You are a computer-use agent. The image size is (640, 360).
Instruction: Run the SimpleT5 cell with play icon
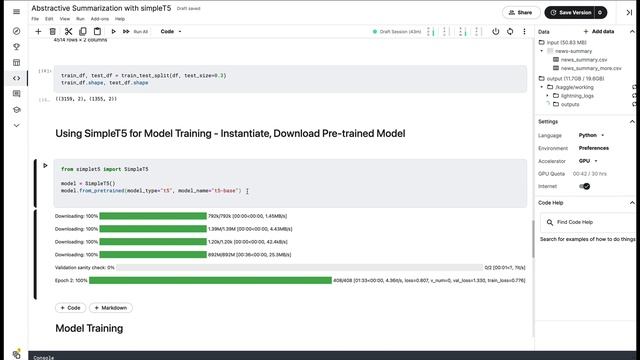click(45, 165)
